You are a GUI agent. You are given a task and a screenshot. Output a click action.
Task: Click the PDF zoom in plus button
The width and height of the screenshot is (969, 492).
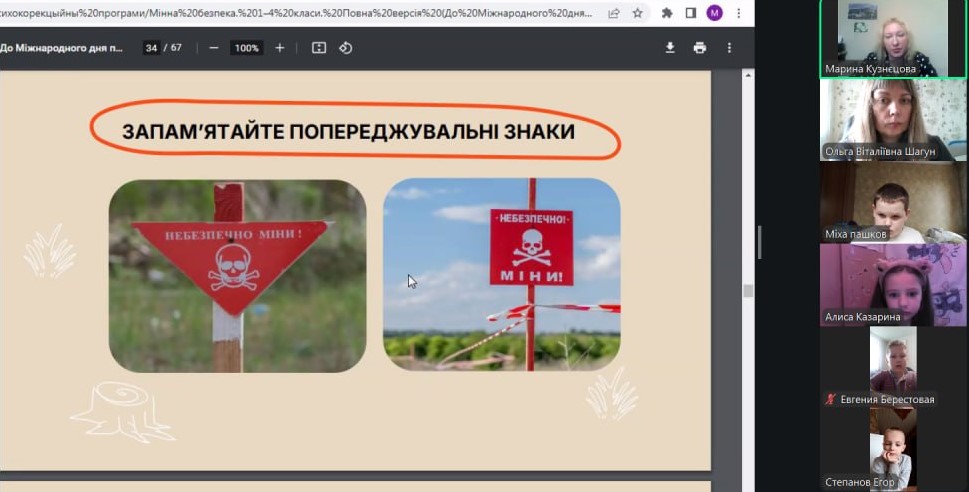pos(280,48)
